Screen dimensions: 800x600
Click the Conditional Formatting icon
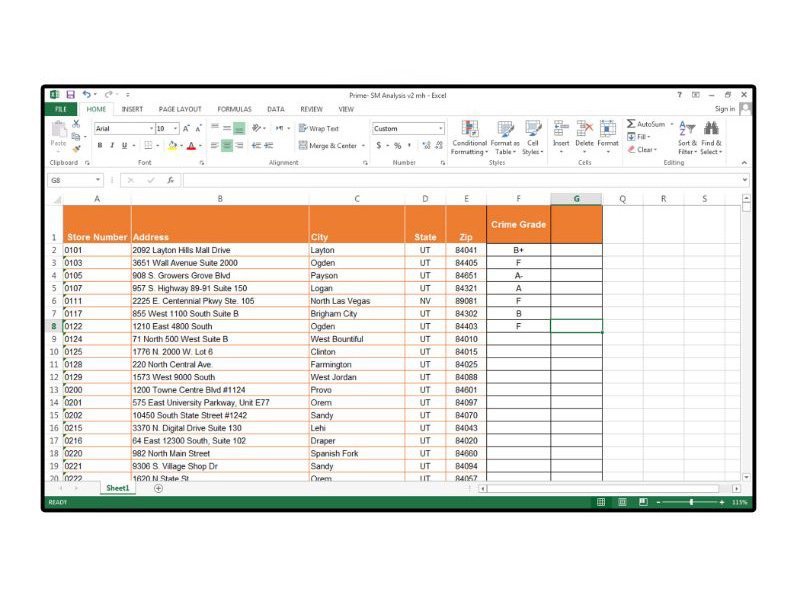pyautogui.click(x=469, y=134)
